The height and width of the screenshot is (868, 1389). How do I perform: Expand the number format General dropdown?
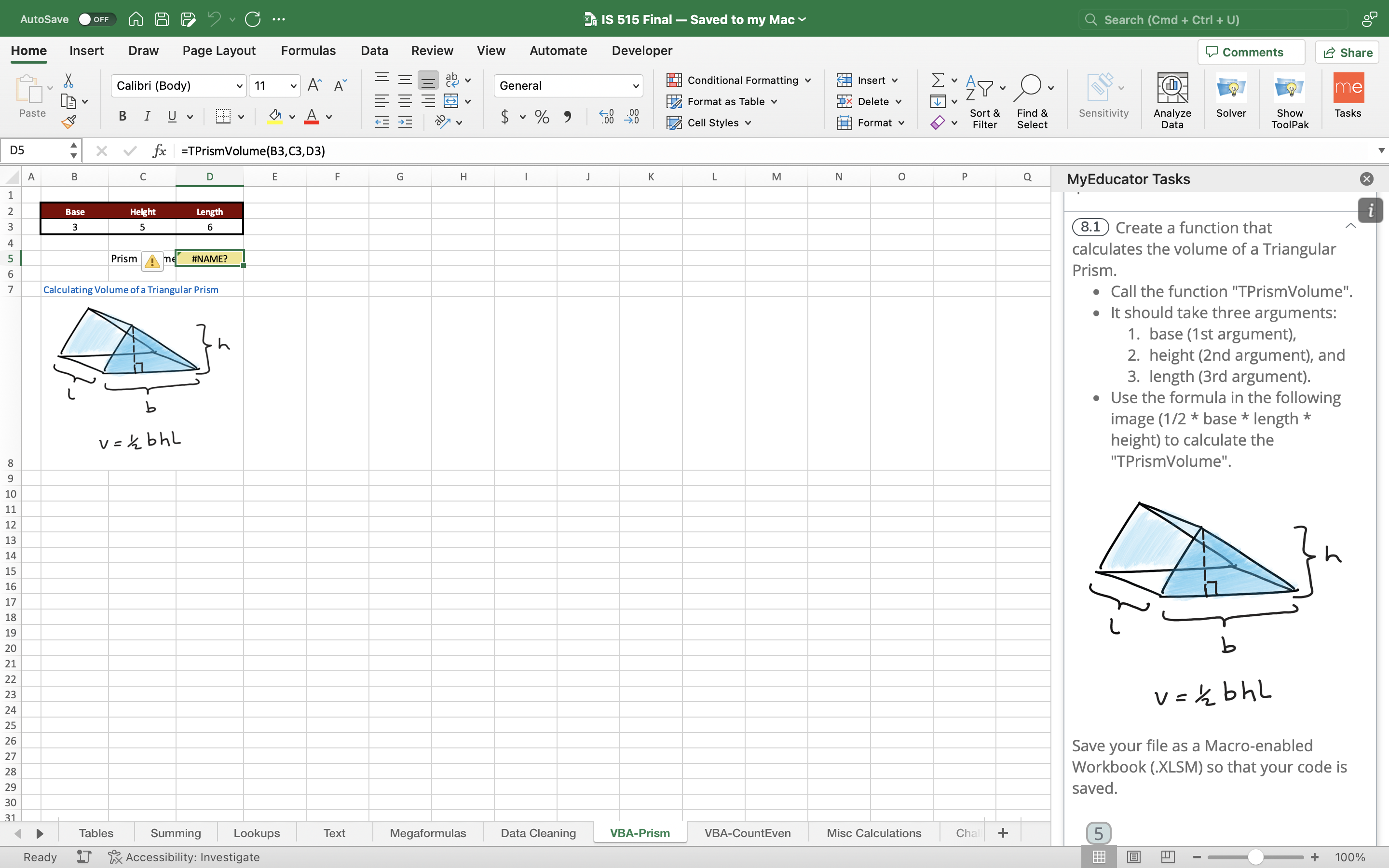coord(635,86)
